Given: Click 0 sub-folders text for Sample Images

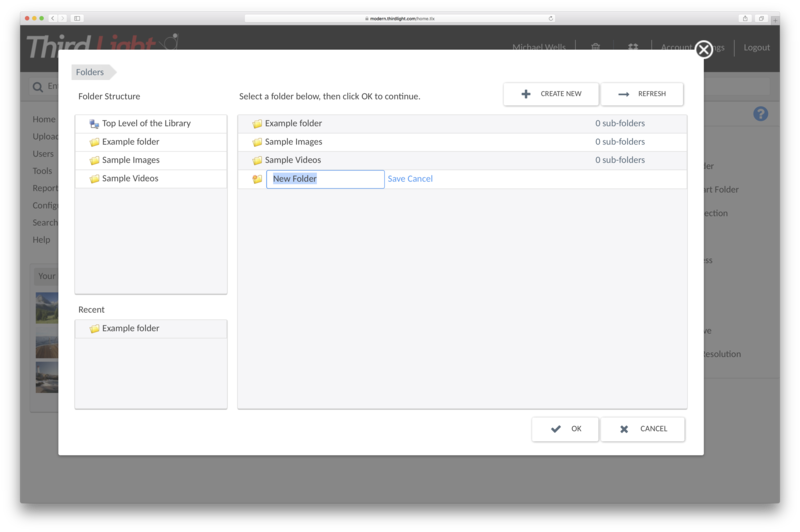Looking at the screenshot, I should point(620,142).
